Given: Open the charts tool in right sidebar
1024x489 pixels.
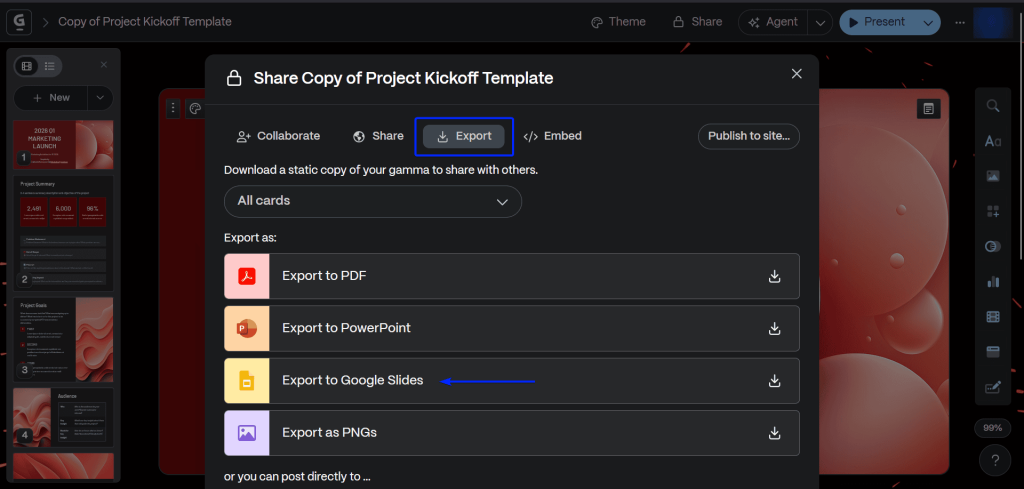Looking at the screenshot, I should [x=993, y=282].
